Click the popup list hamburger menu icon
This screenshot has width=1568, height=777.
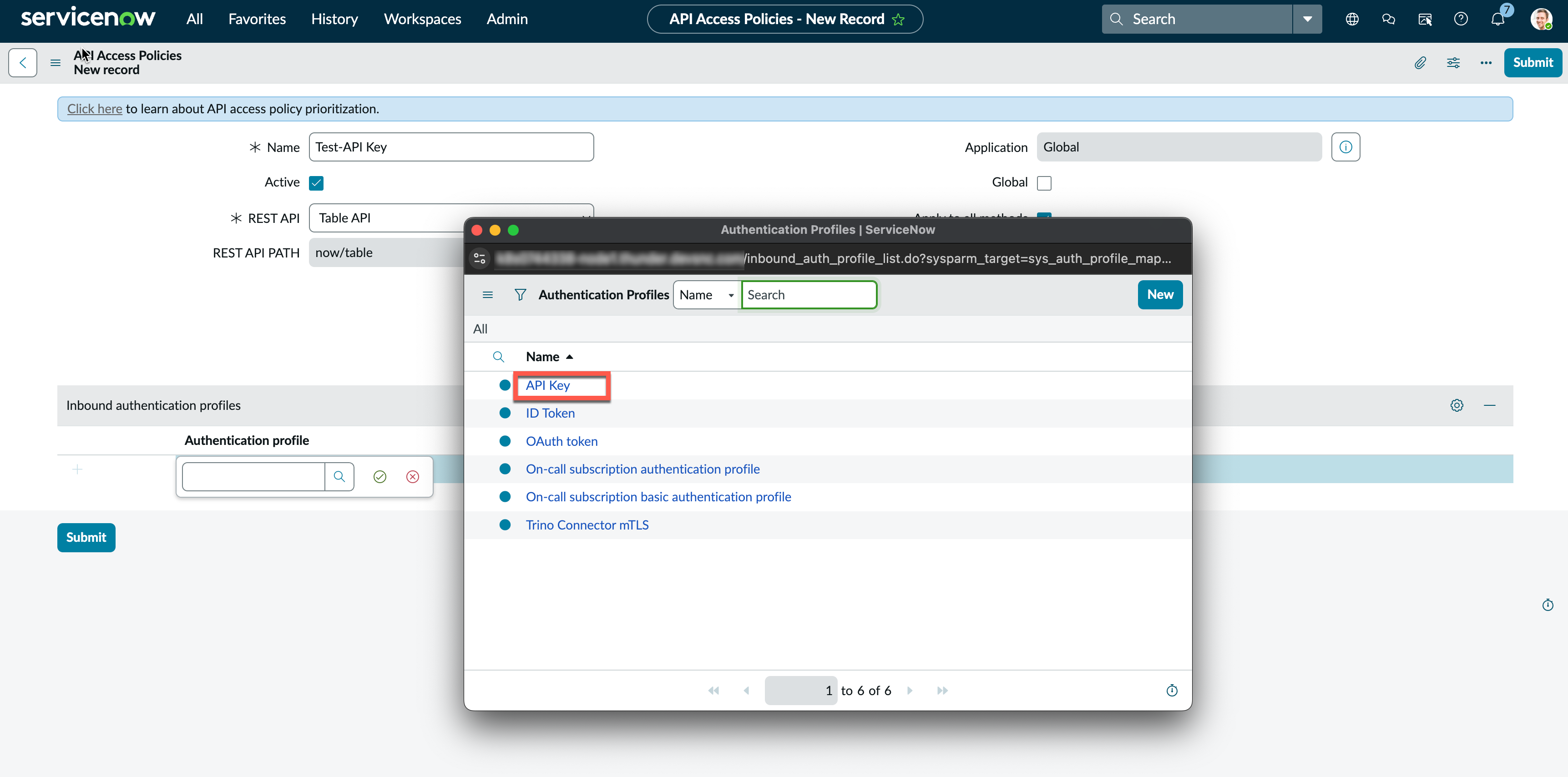coord(488,295)
